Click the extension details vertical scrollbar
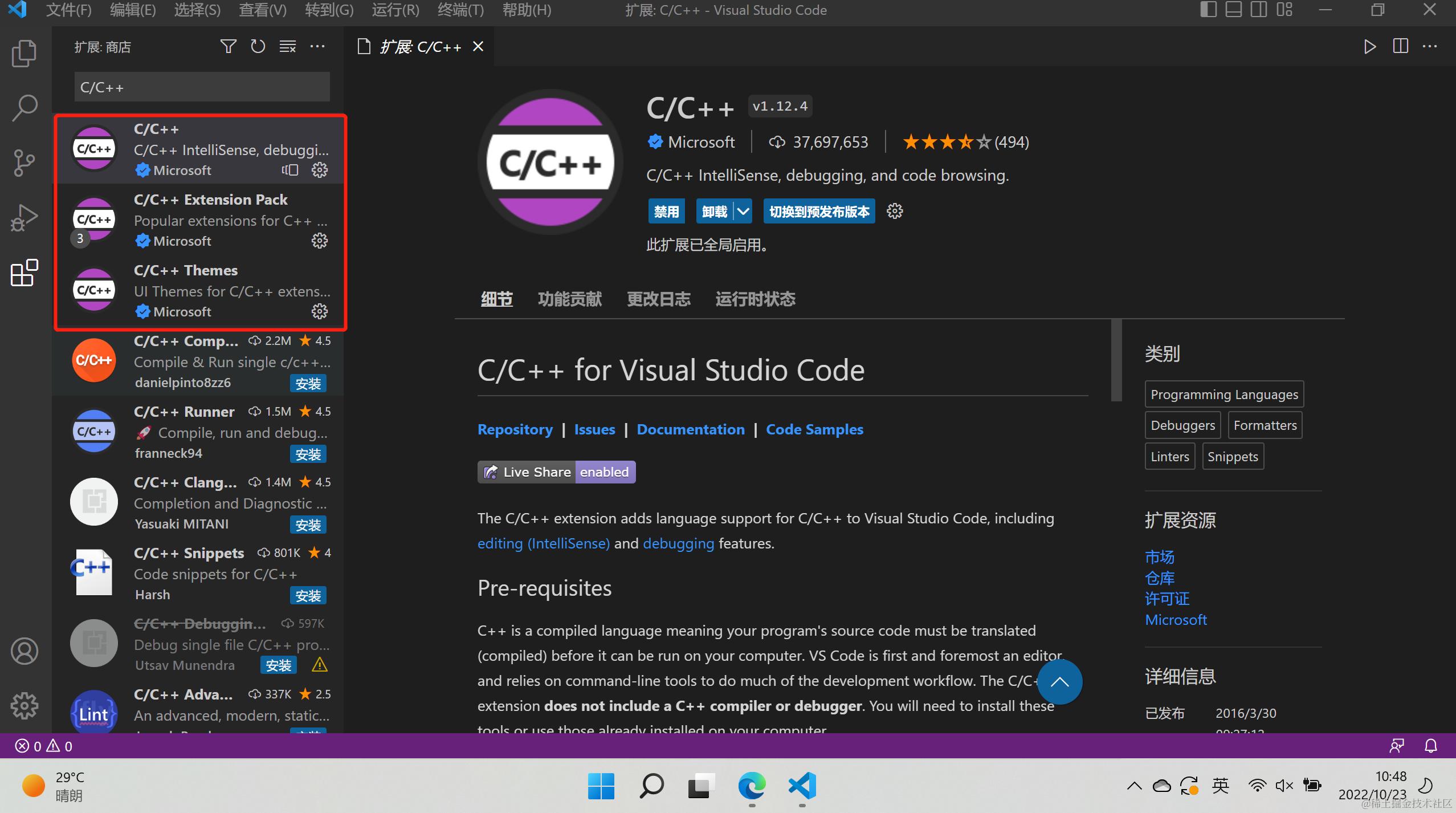 click(x=1116, y=360)
